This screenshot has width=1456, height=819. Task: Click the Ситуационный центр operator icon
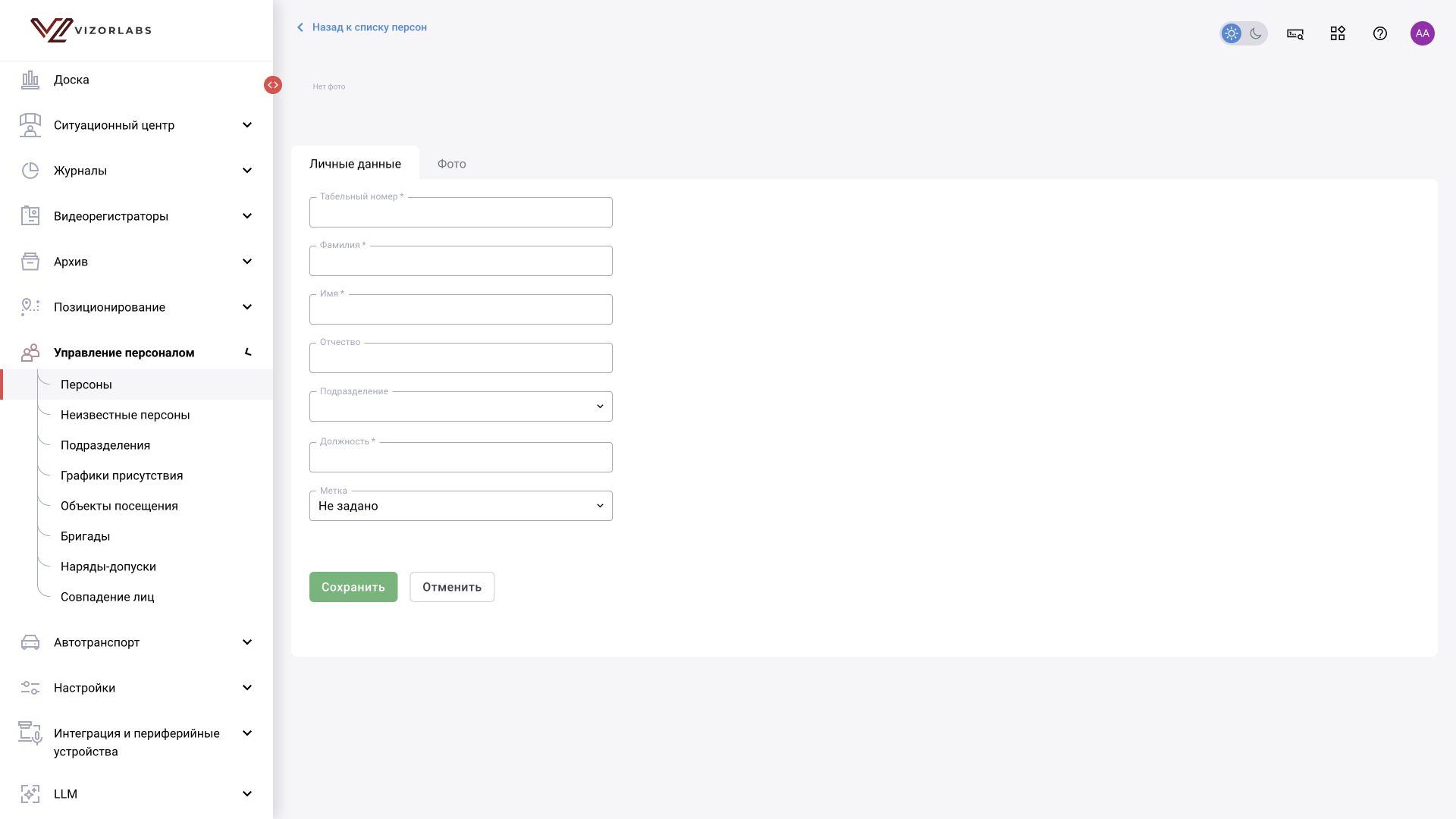pyautogui.click(x=30, y=125)
